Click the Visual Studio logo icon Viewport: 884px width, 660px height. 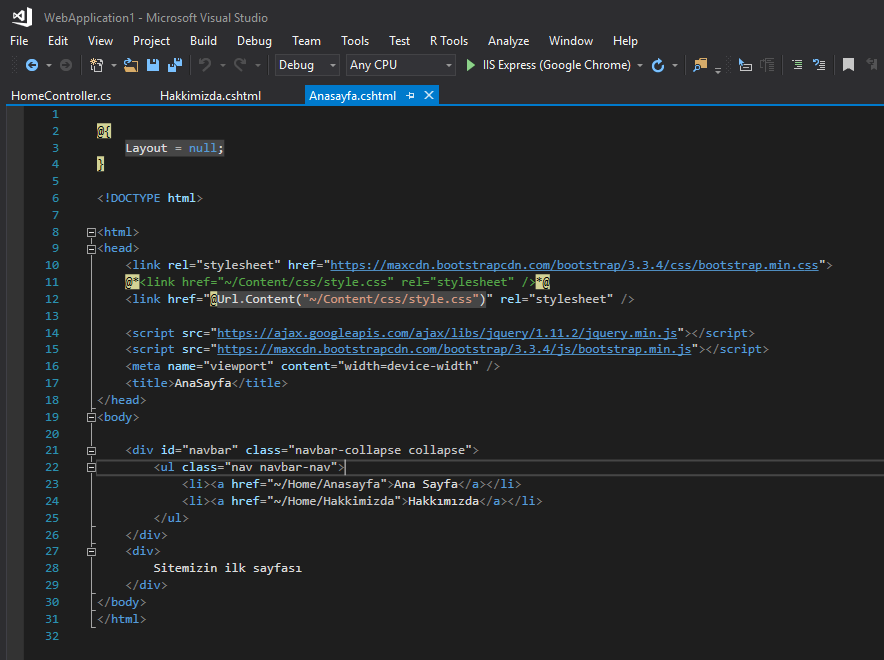point(23,17)
